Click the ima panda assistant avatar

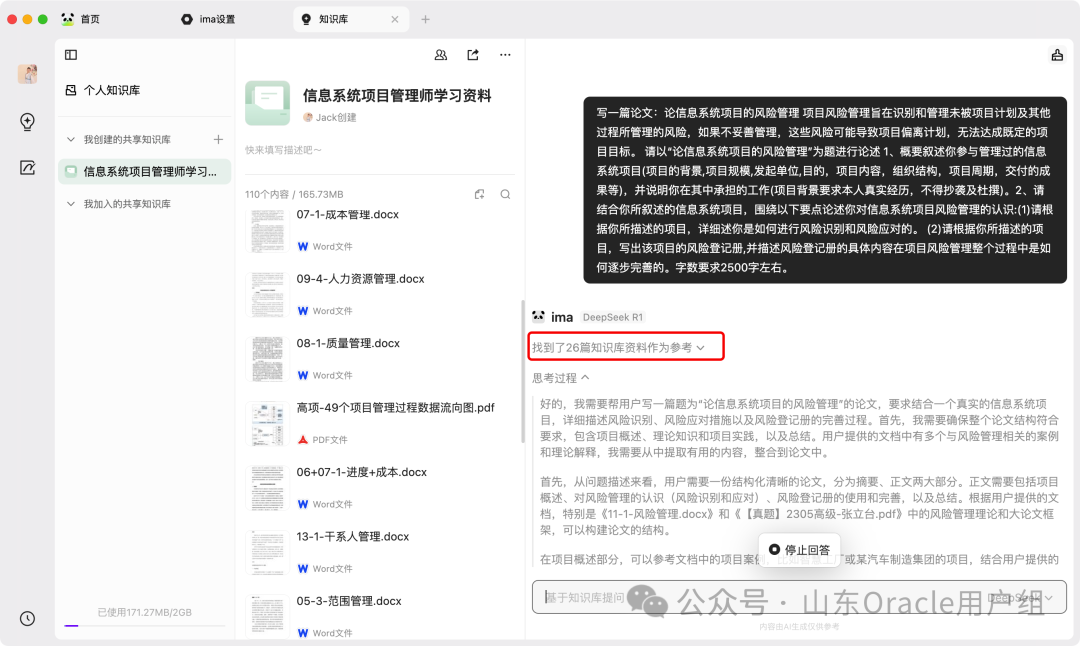(x=539, y=317)
